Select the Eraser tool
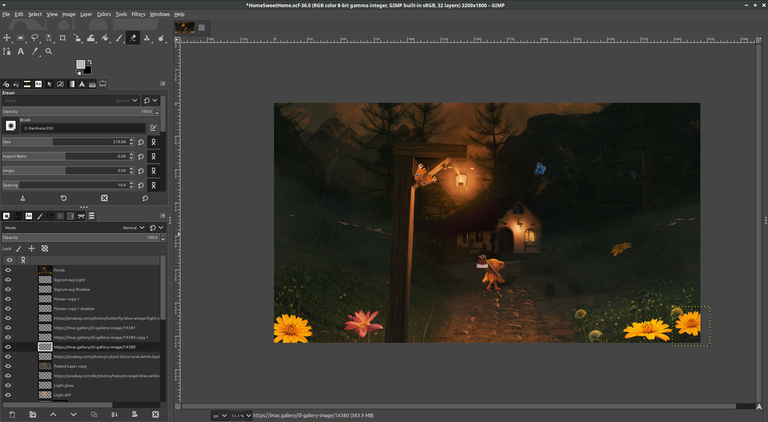This screenshot has width=768, height=422. [x=133, y=38]
